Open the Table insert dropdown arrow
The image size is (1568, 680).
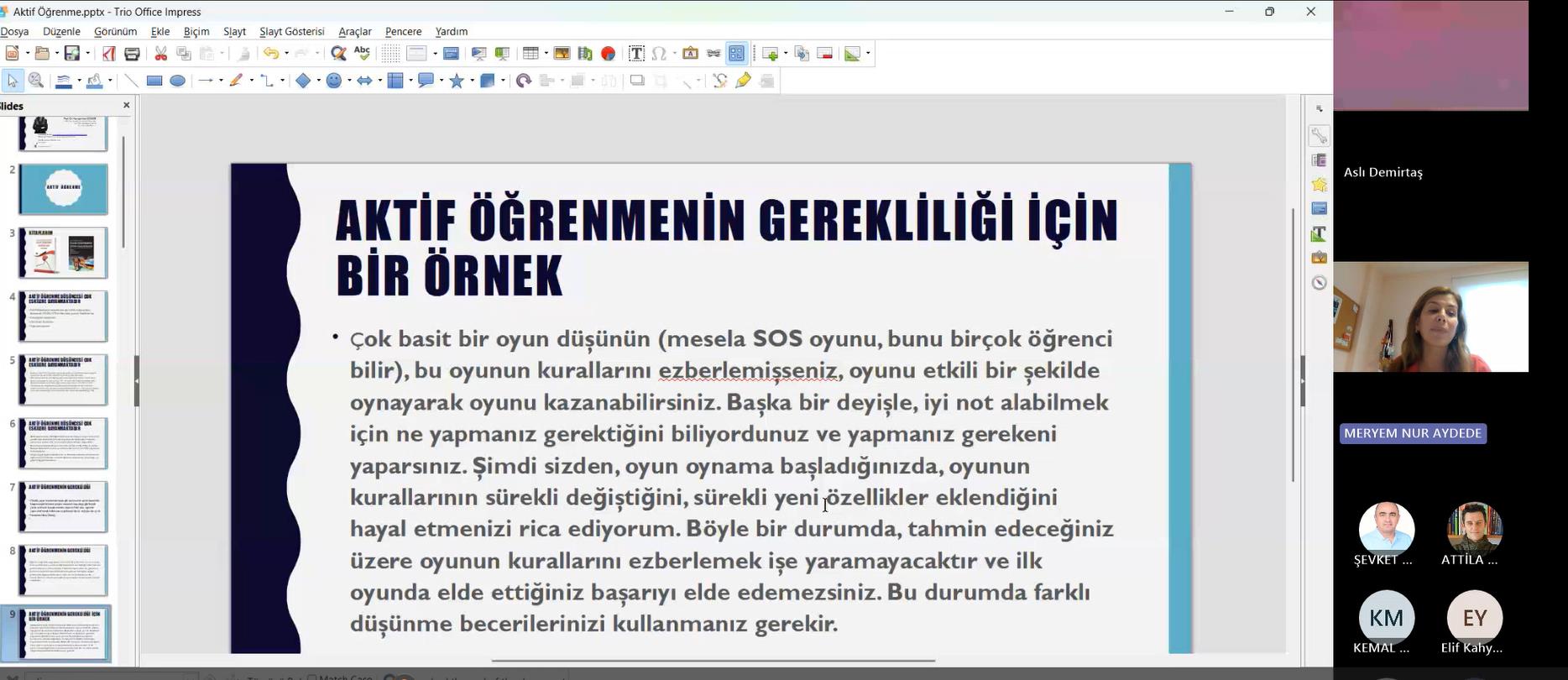tap(546, 54)
